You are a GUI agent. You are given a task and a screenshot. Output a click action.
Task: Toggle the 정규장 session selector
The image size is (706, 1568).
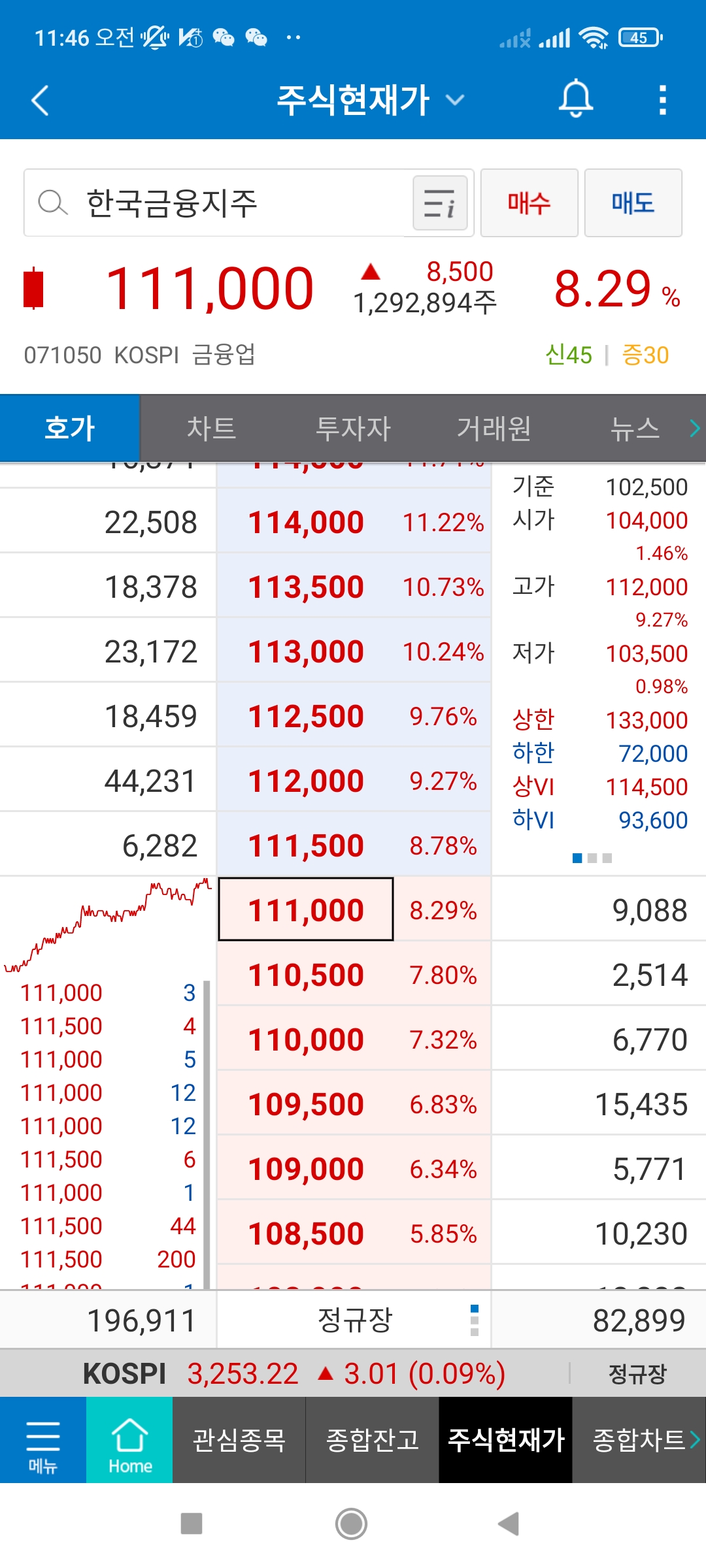click(354, 1320)
